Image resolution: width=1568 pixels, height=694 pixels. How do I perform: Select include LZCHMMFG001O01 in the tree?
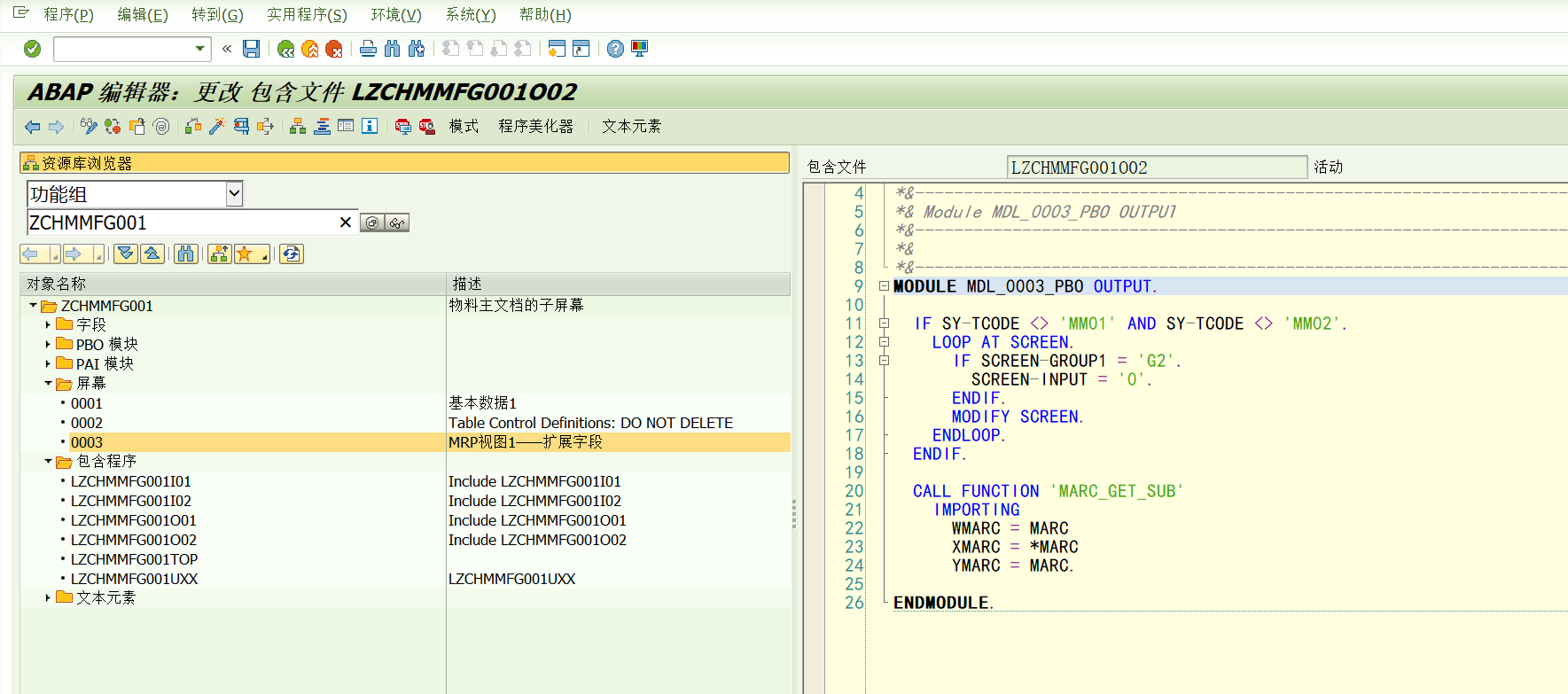134,520
